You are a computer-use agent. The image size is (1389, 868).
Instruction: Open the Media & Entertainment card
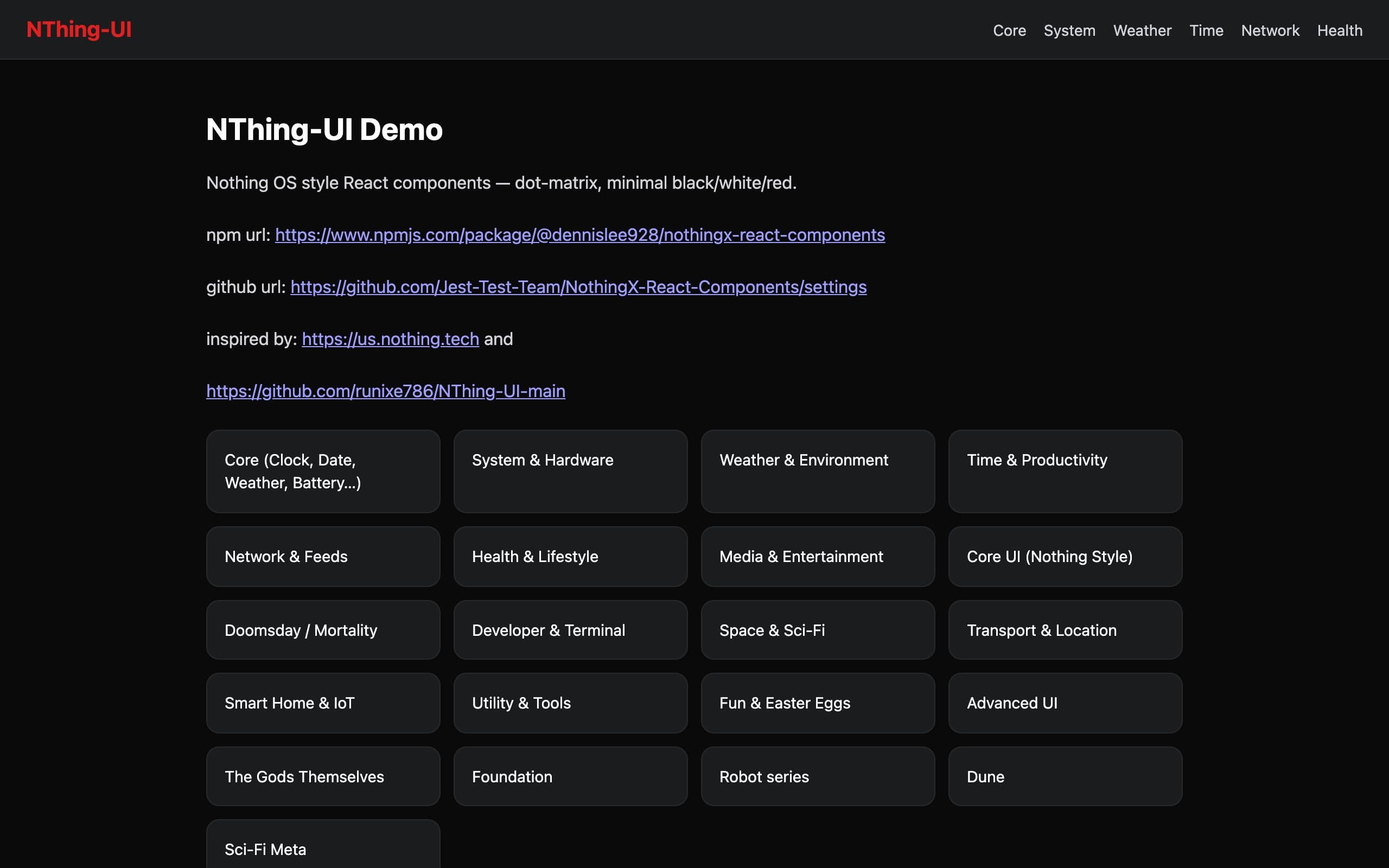pyautogui.click(x=818, y=556)
